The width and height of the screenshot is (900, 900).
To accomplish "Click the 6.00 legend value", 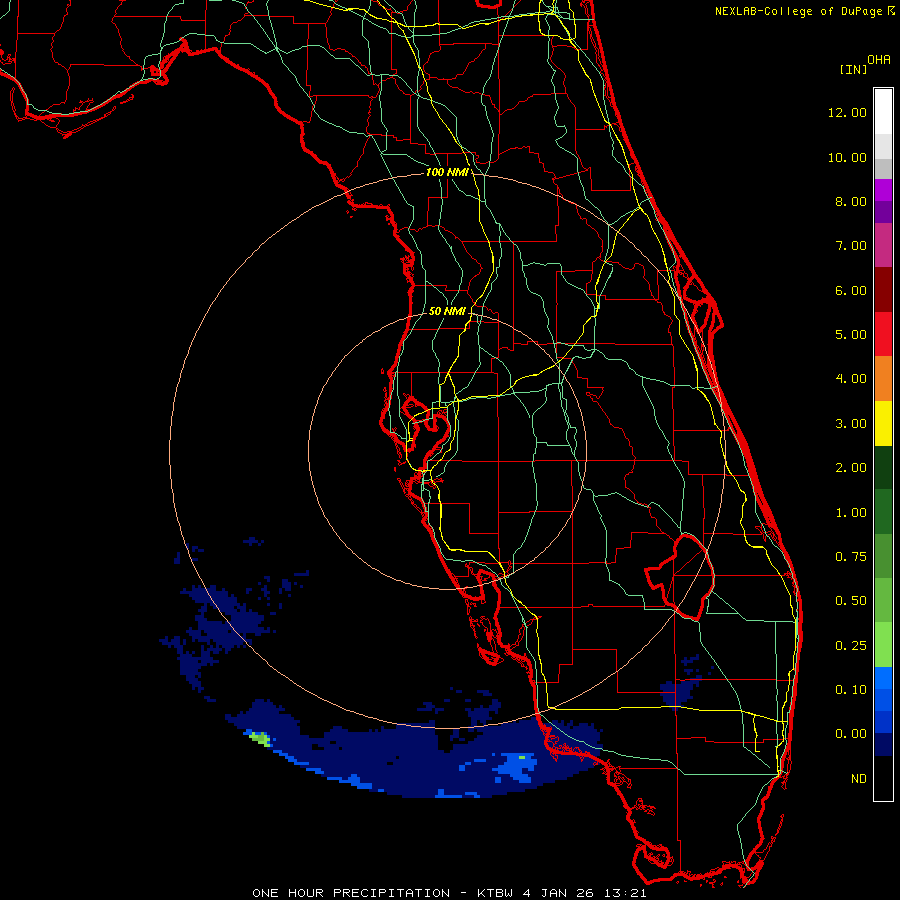I will pos(851,290).
